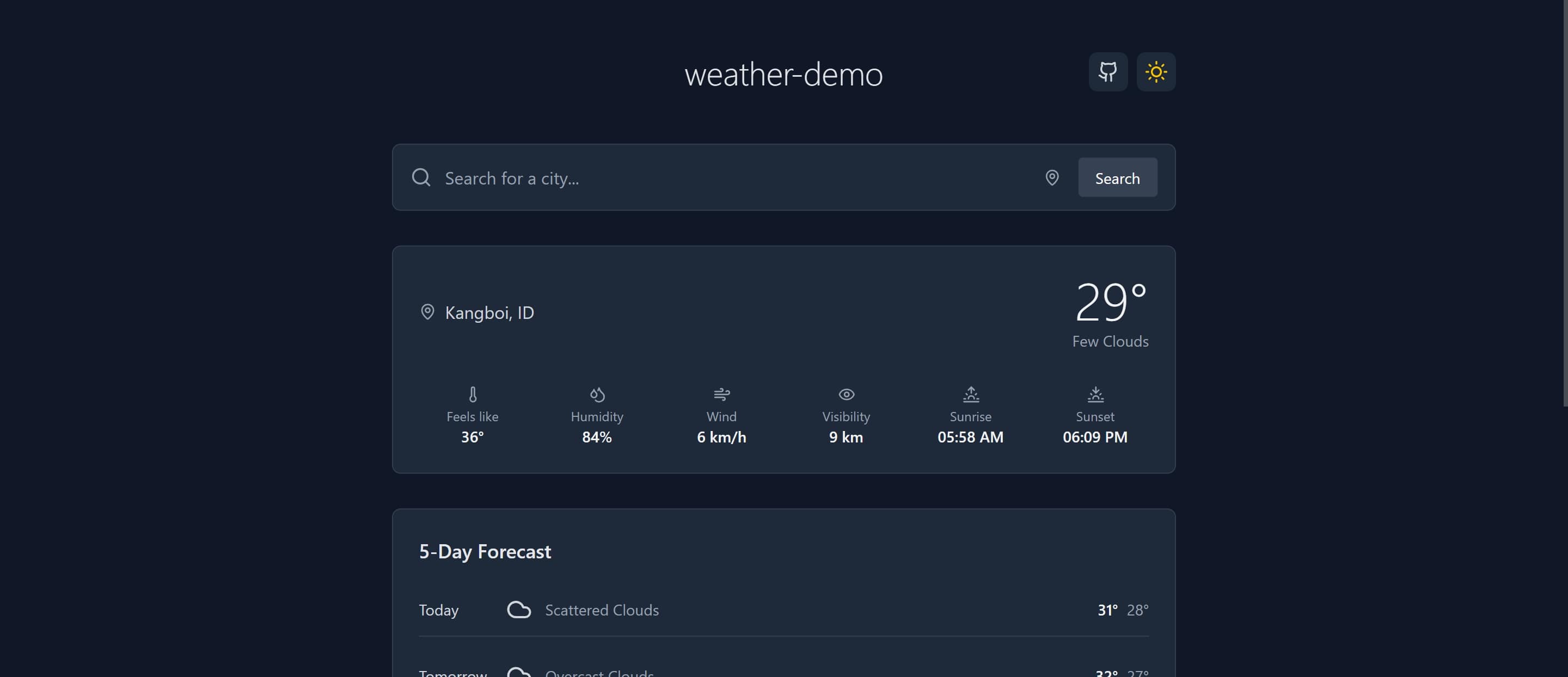This screenshot has height=677, width=1568.
Task: Toggle light mode with the sun icon
Action: point(1156,72)
